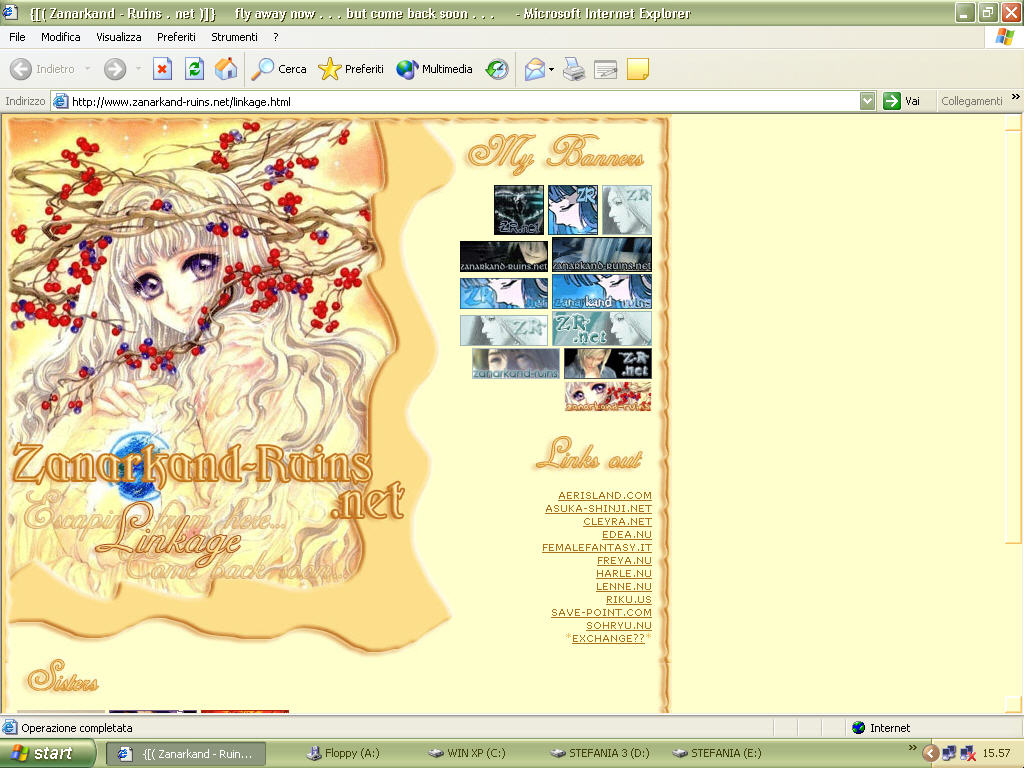The height and width of the screenshot is (768, 1024).
Task: Open the Strumenti menu
Action: coord(234,37)
